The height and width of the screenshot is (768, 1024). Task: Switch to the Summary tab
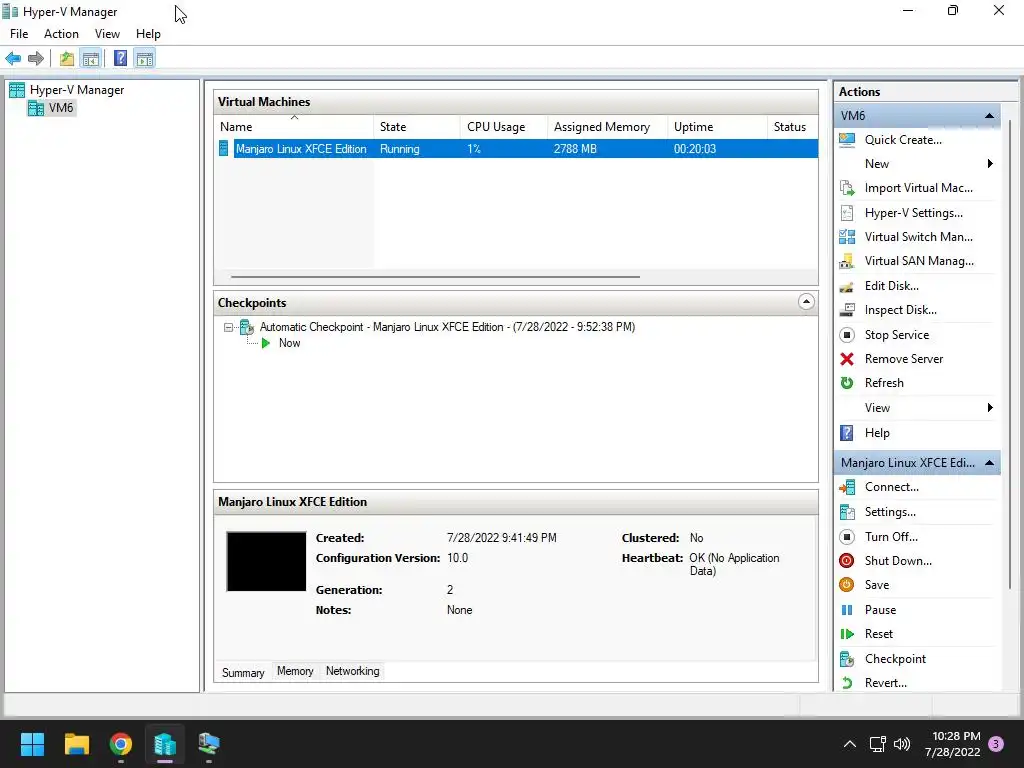[x=243, y=673]
